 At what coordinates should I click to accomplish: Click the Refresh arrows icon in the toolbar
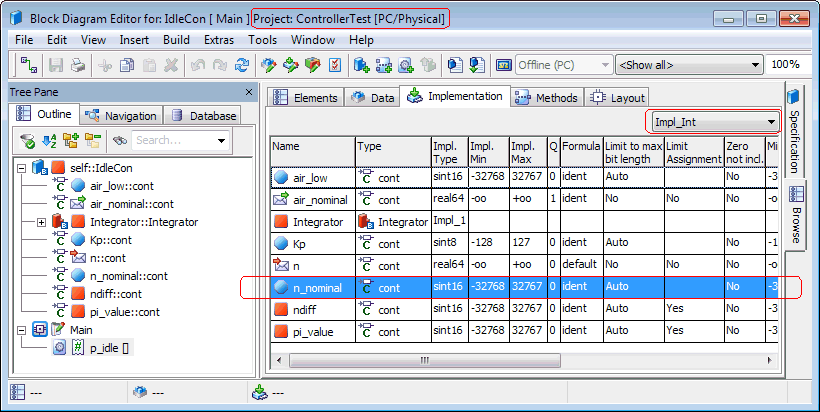pos(242,65)
